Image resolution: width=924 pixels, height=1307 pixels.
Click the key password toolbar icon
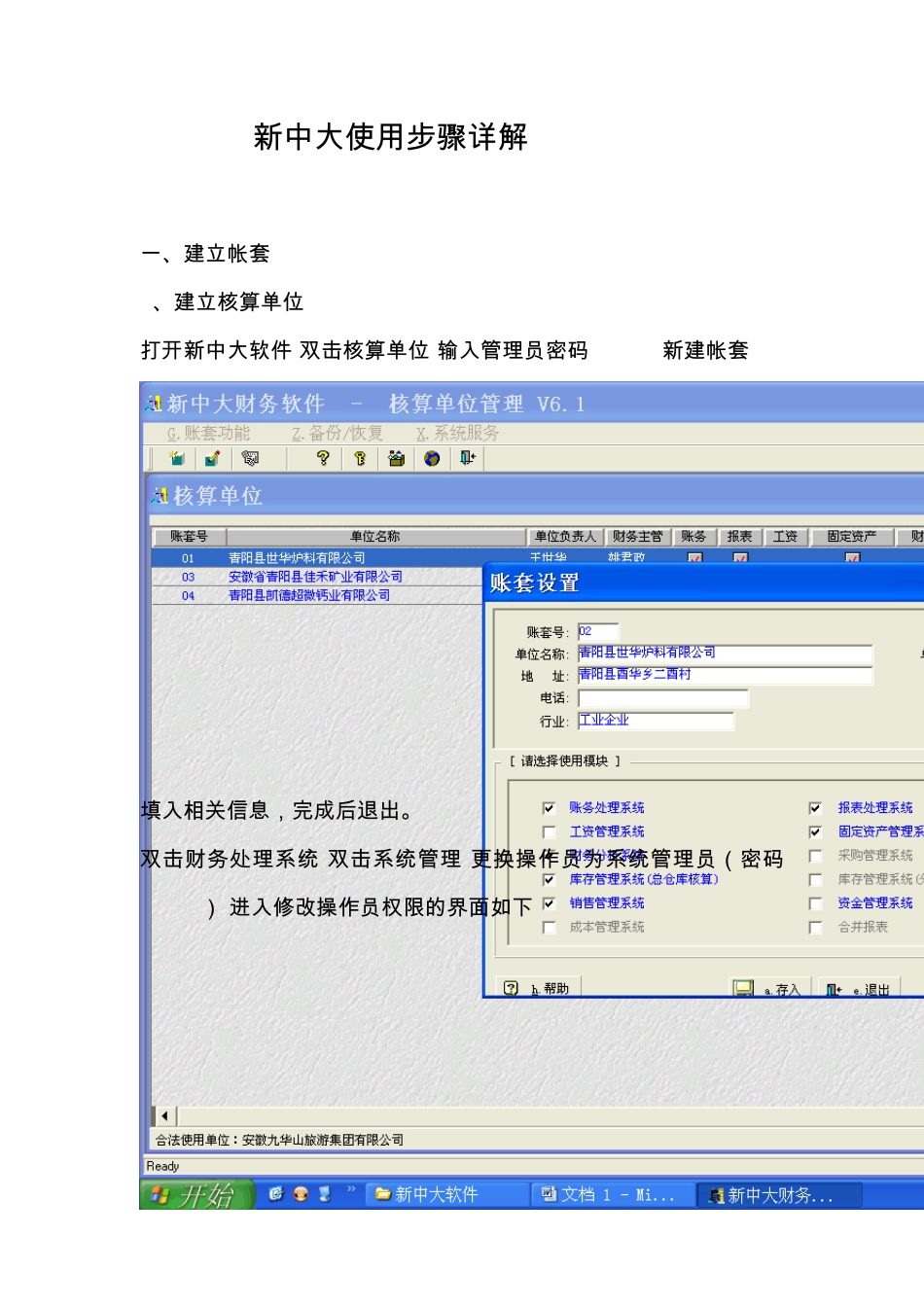[359, 458]
